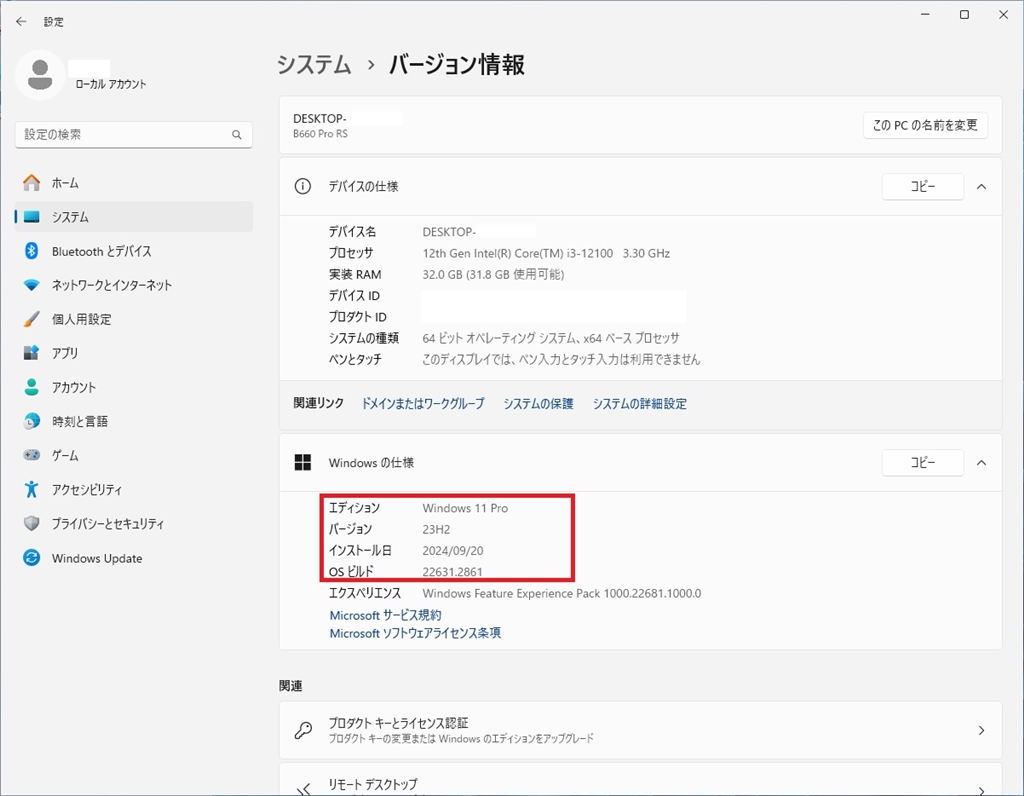Collapse the Windows の仕様 section chevron
This screenshot has height=796, width=1024.
pos(981,463)
